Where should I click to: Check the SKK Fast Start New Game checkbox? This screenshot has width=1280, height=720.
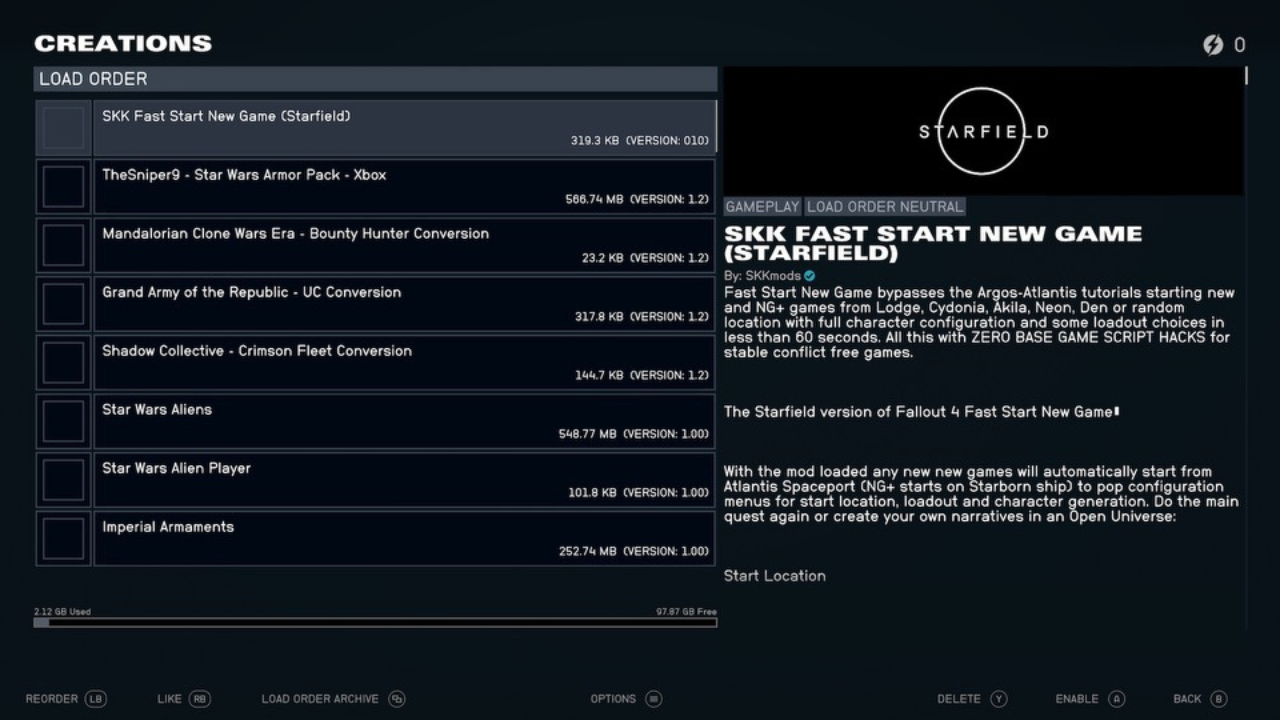click(x=63, y=127)
